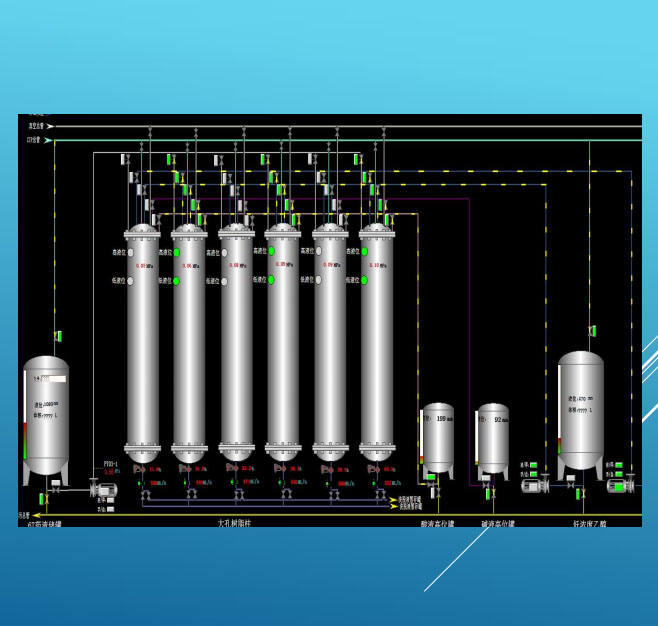
Task: Click the green status box under the 酸液高位罐 tank
Action: 431,477
